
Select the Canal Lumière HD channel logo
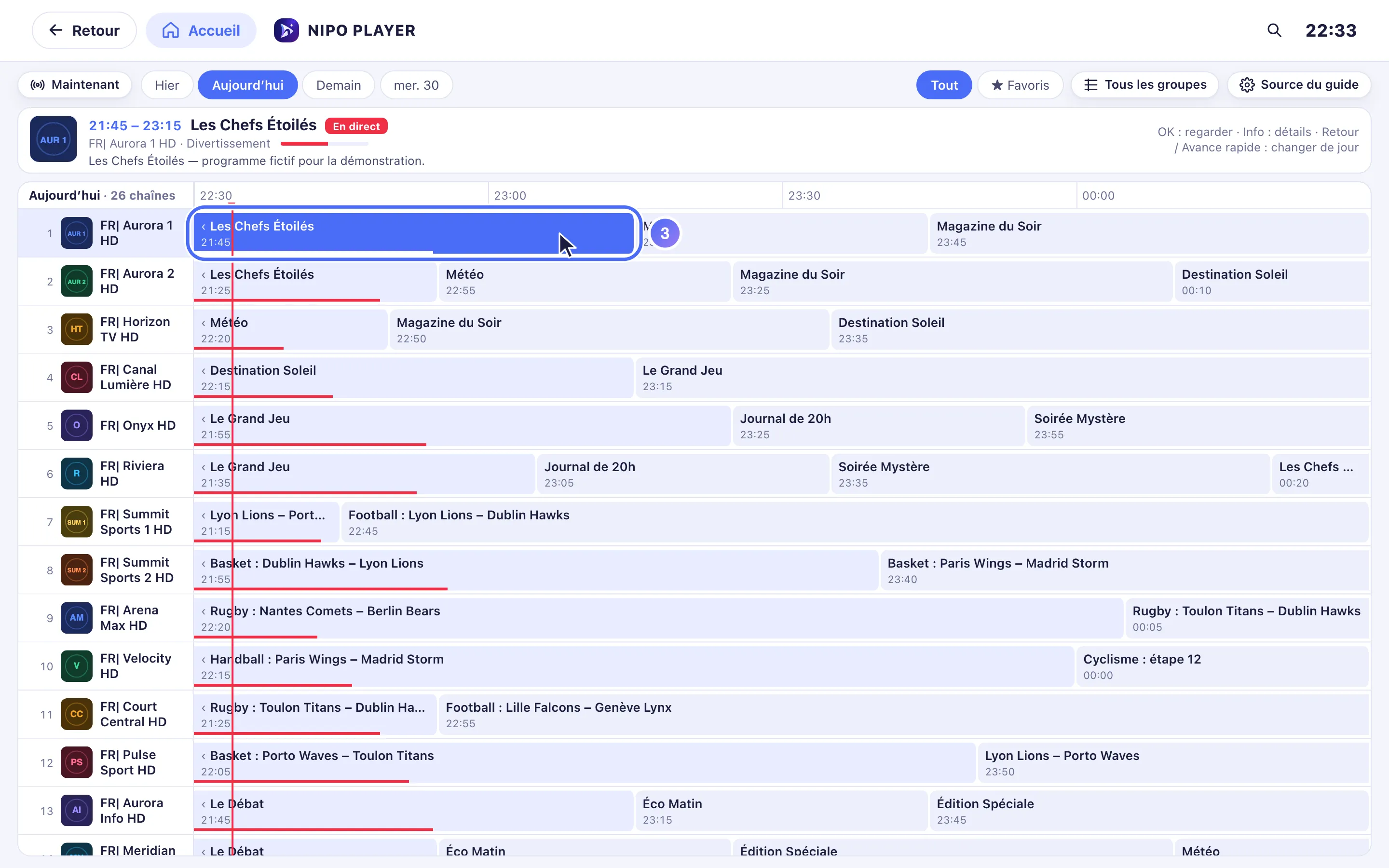coord(76,377)
